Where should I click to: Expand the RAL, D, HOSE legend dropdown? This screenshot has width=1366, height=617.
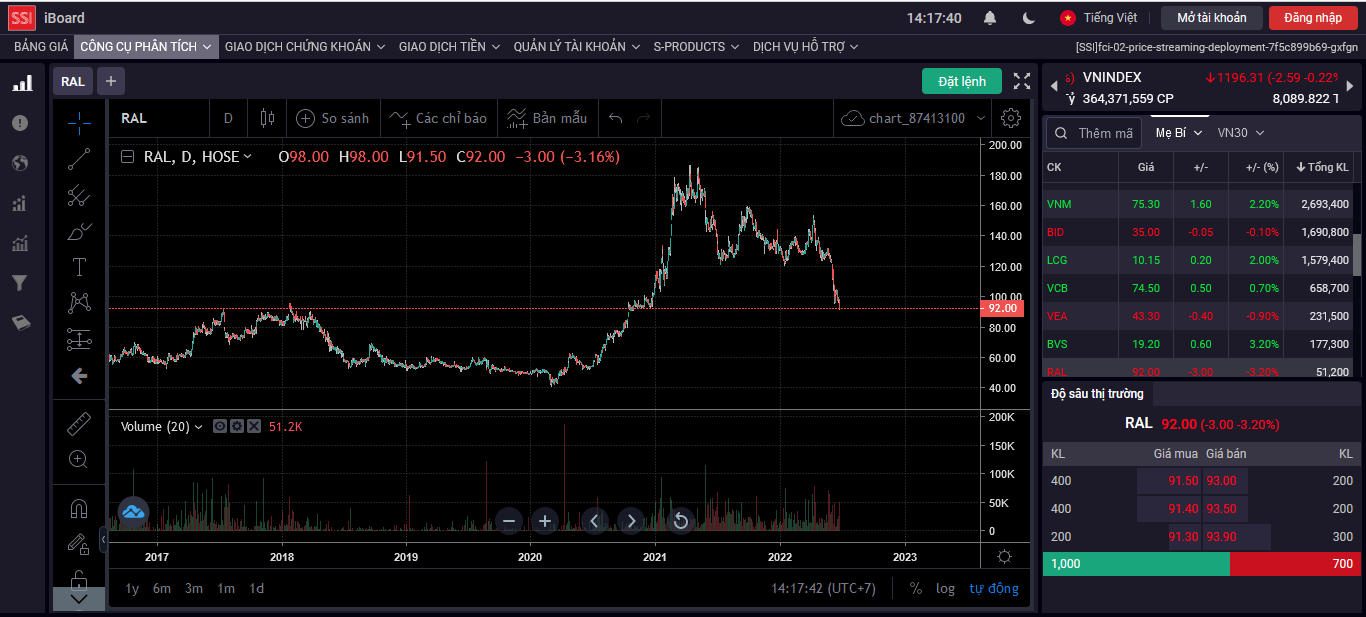click(248, 157)
